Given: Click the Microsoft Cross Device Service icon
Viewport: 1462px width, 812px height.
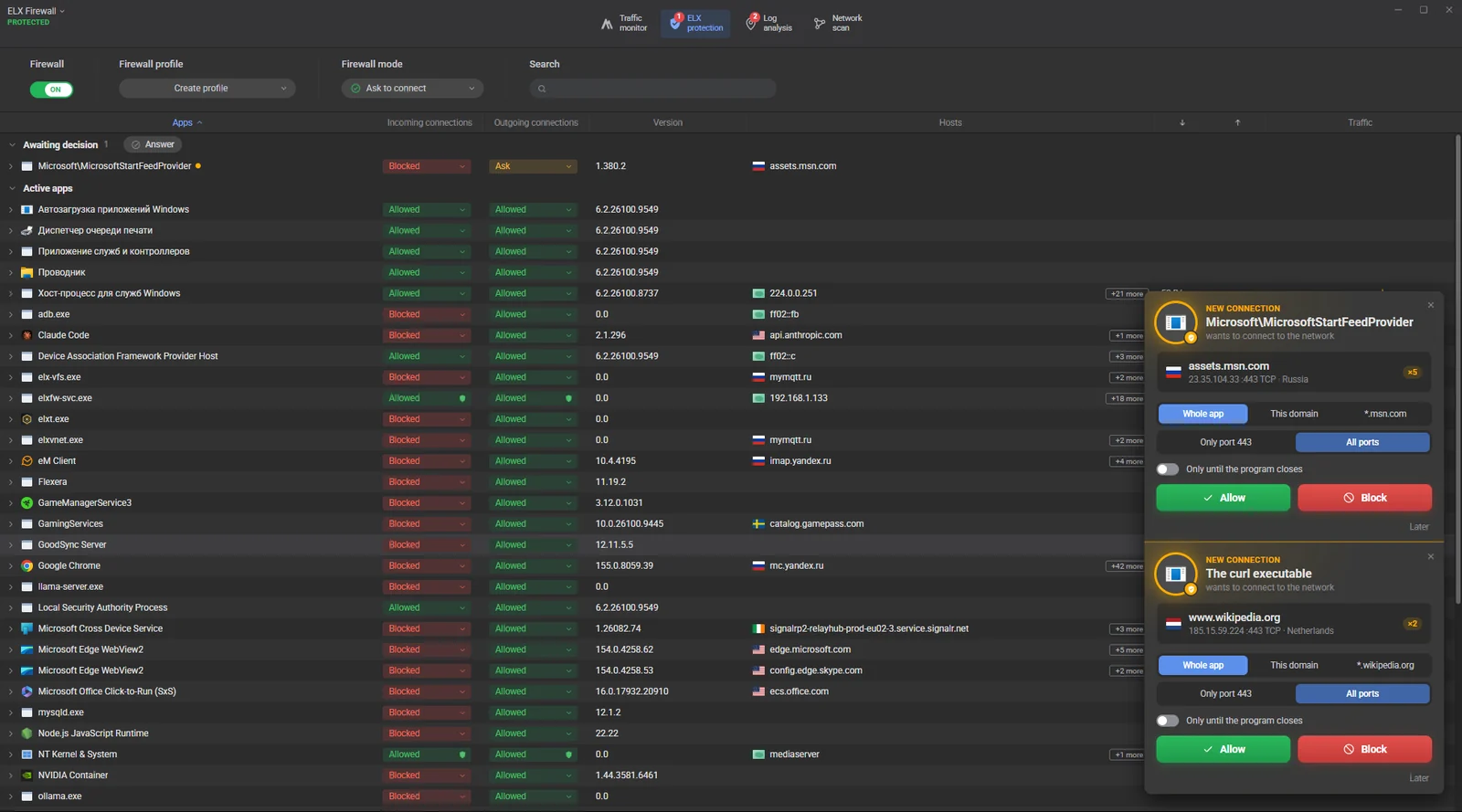Looking at the screenshot, I should [x=27, y=628].
